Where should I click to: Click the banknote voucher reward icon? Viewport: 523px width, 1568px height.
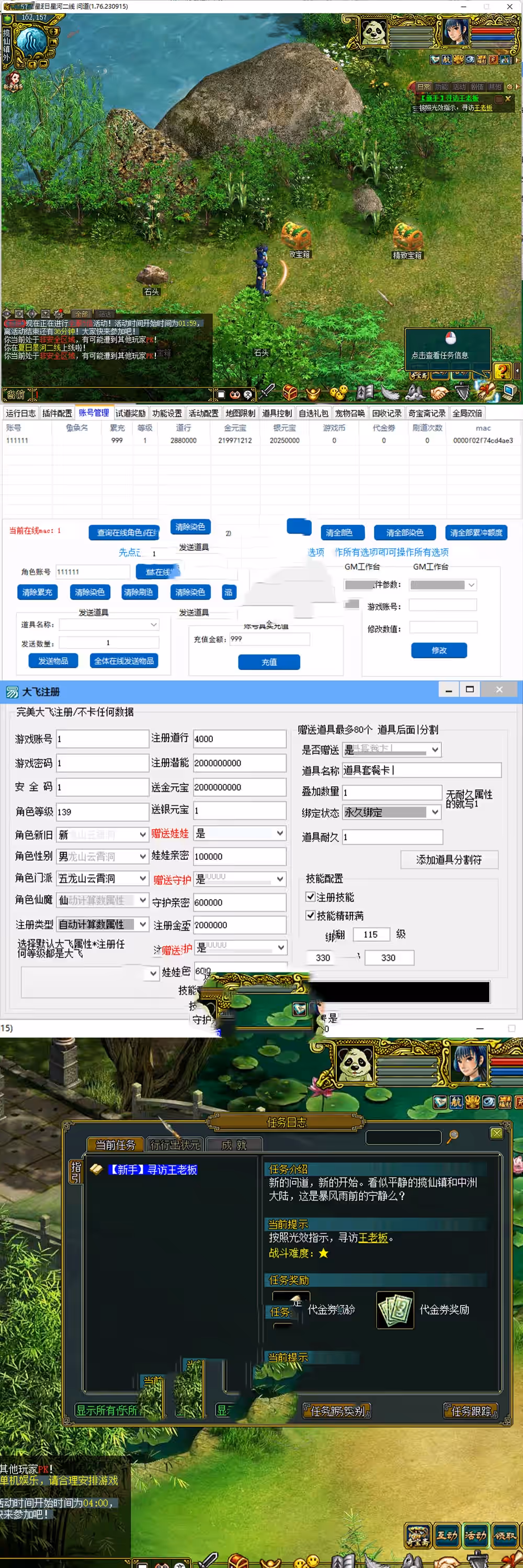(x=394, y=1309)
